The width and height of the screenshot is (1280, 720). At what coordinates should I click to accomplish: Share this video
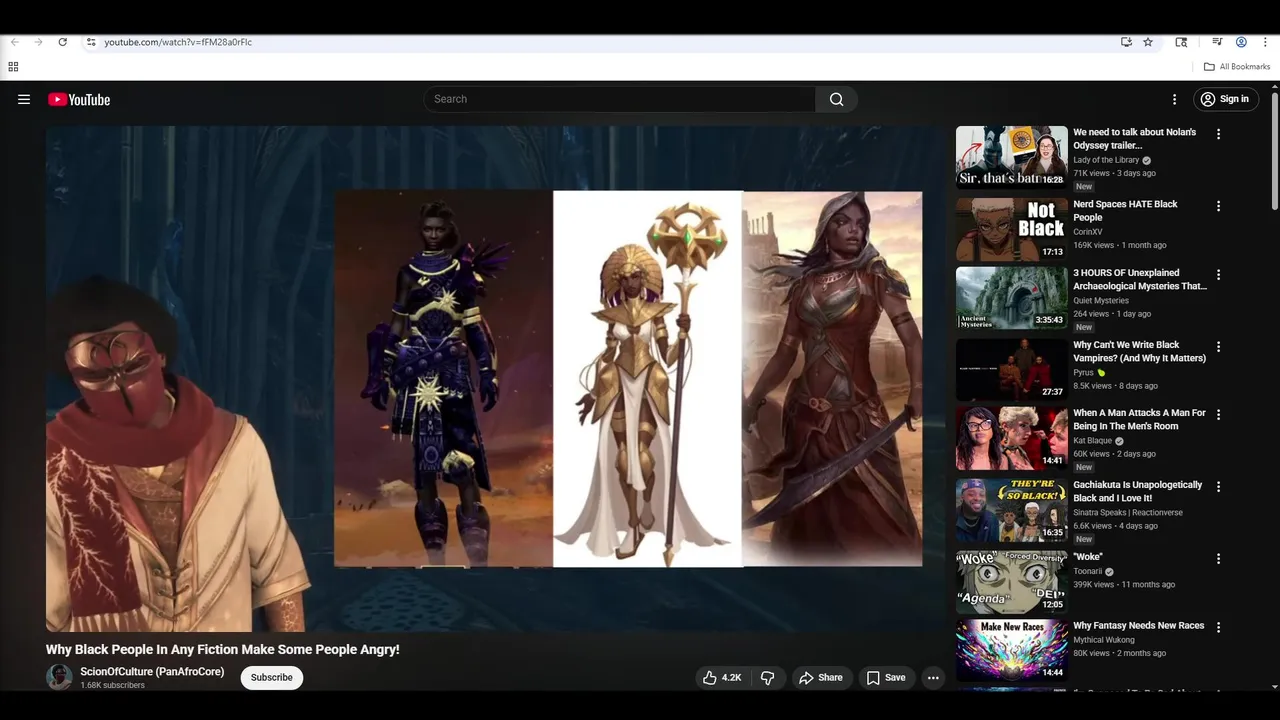click(820, 678)
